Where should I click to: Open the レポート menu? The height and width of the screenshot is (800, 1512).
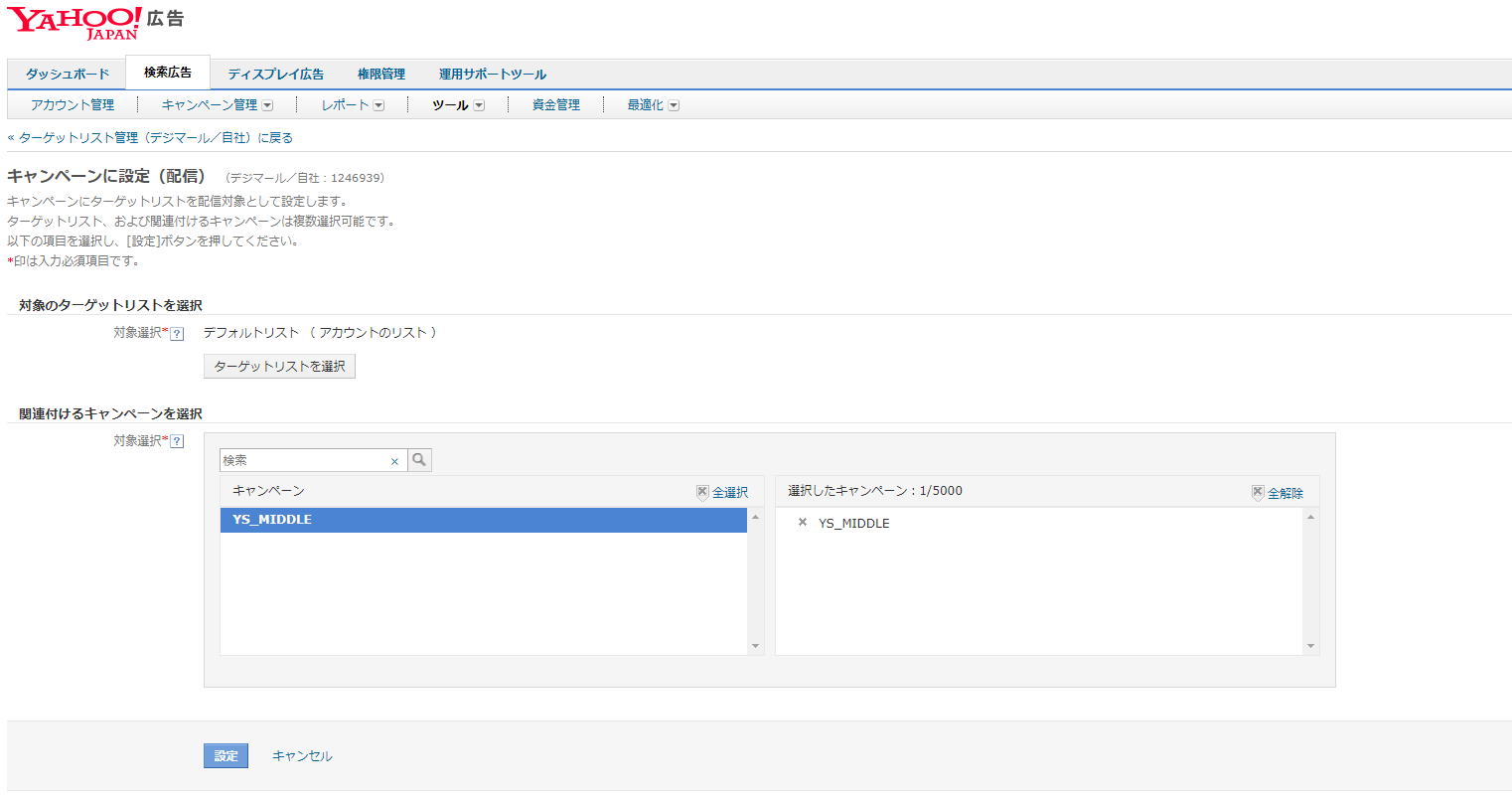tap(345, 105)
